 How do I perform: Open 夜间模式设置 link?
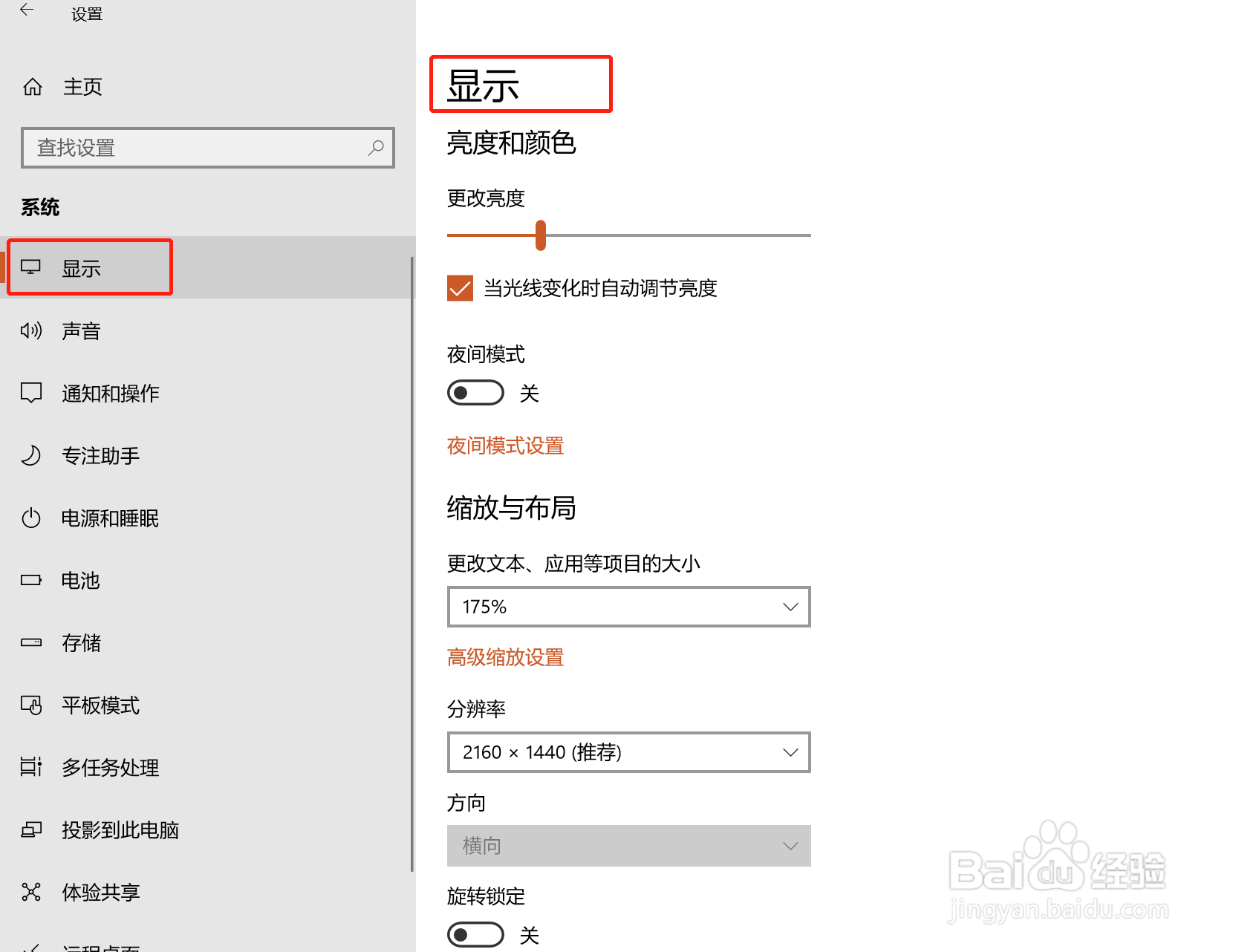click(x=504, y=445)
